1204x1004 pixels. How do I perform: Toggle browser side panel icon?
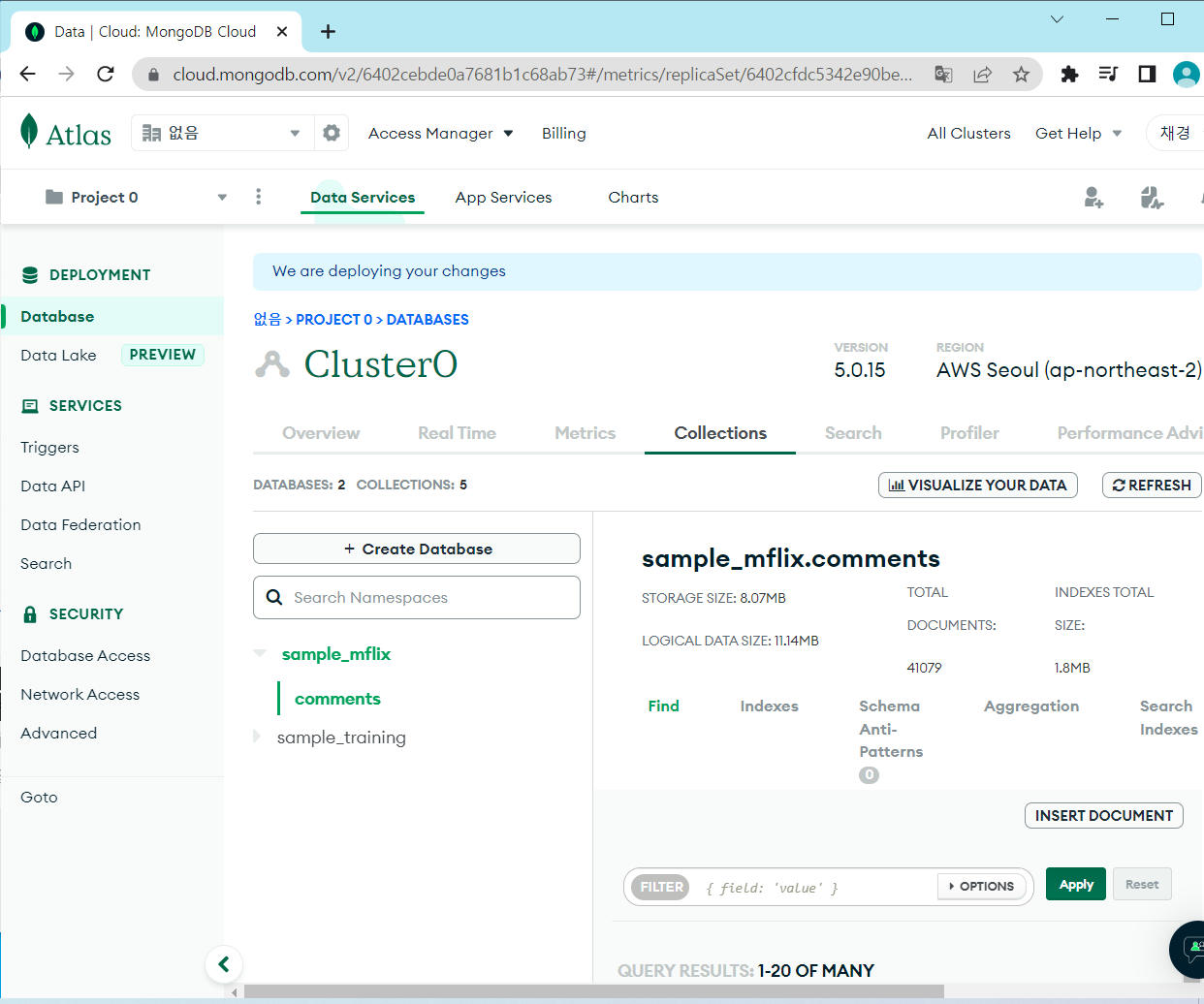coord(1147,75)
